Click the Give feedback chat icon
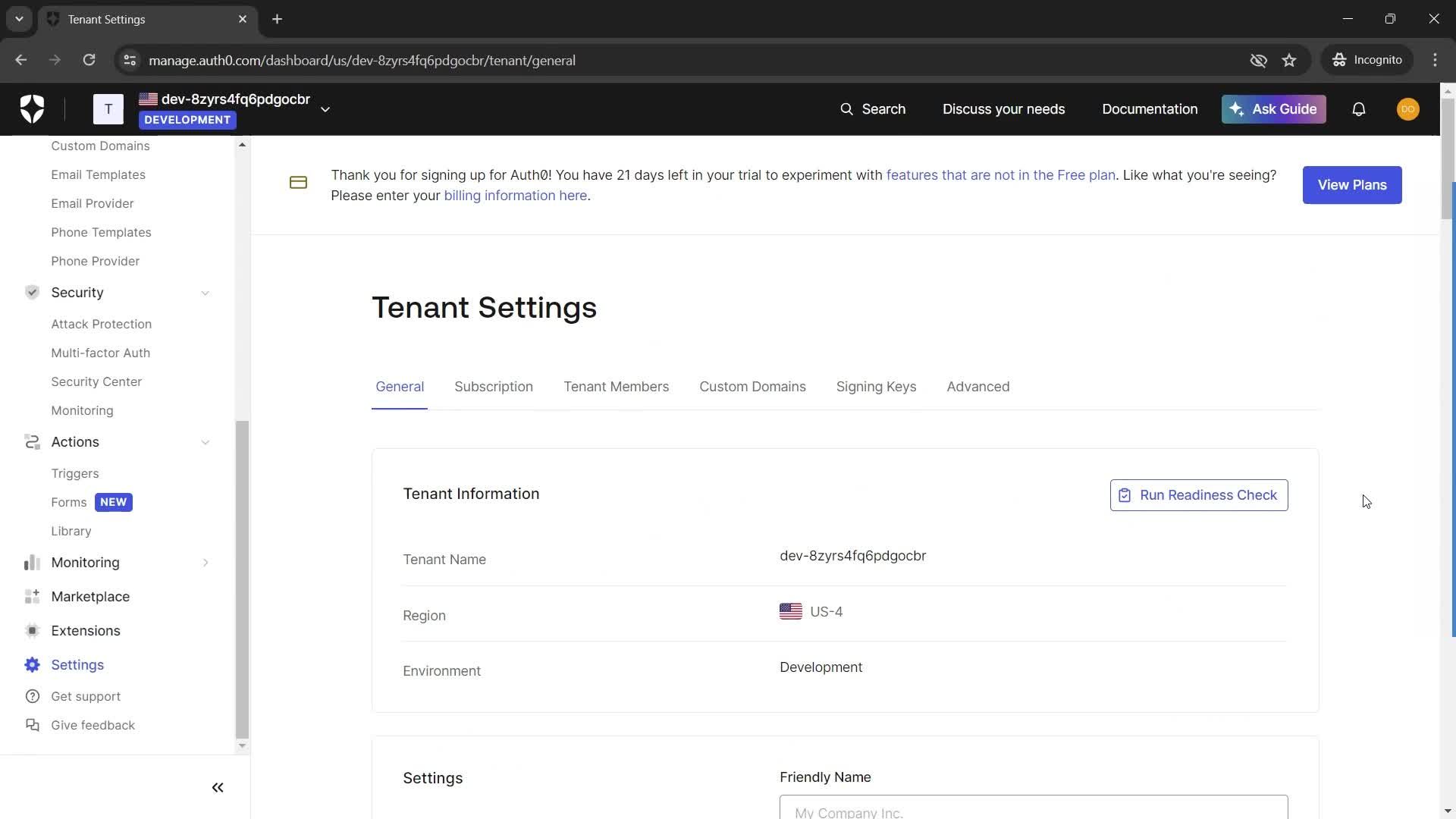Image resolution: width=1456 pixels, height=819 pixels. [32, 725]
